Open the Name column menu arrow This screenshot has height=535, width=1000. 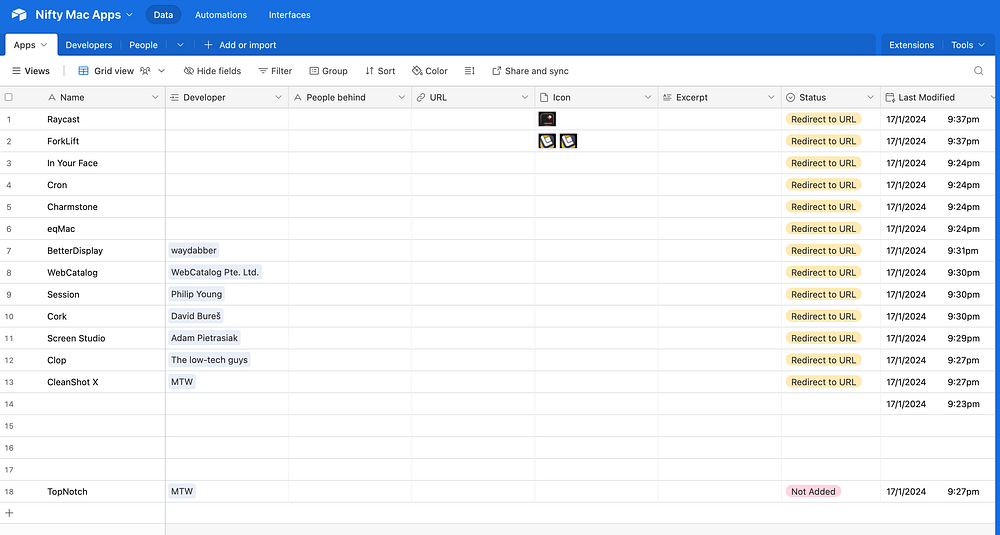[x=155, y=98]
